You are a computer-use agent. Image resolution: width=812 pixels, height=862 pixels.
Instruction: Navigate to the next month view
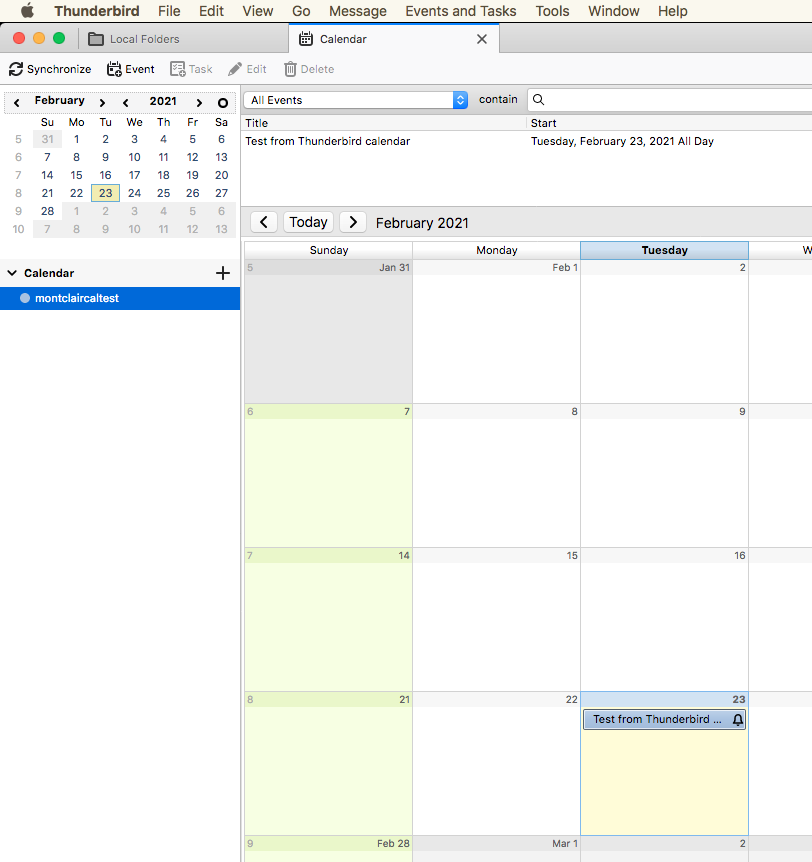(353, 222)
